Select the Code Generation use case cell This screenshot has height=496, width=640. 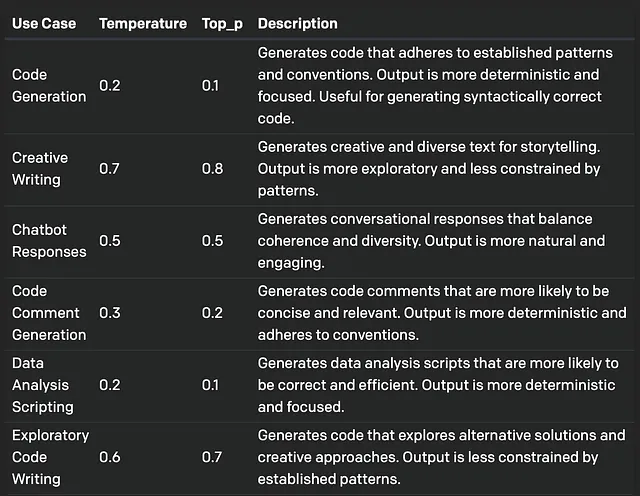tap(49, 86)
